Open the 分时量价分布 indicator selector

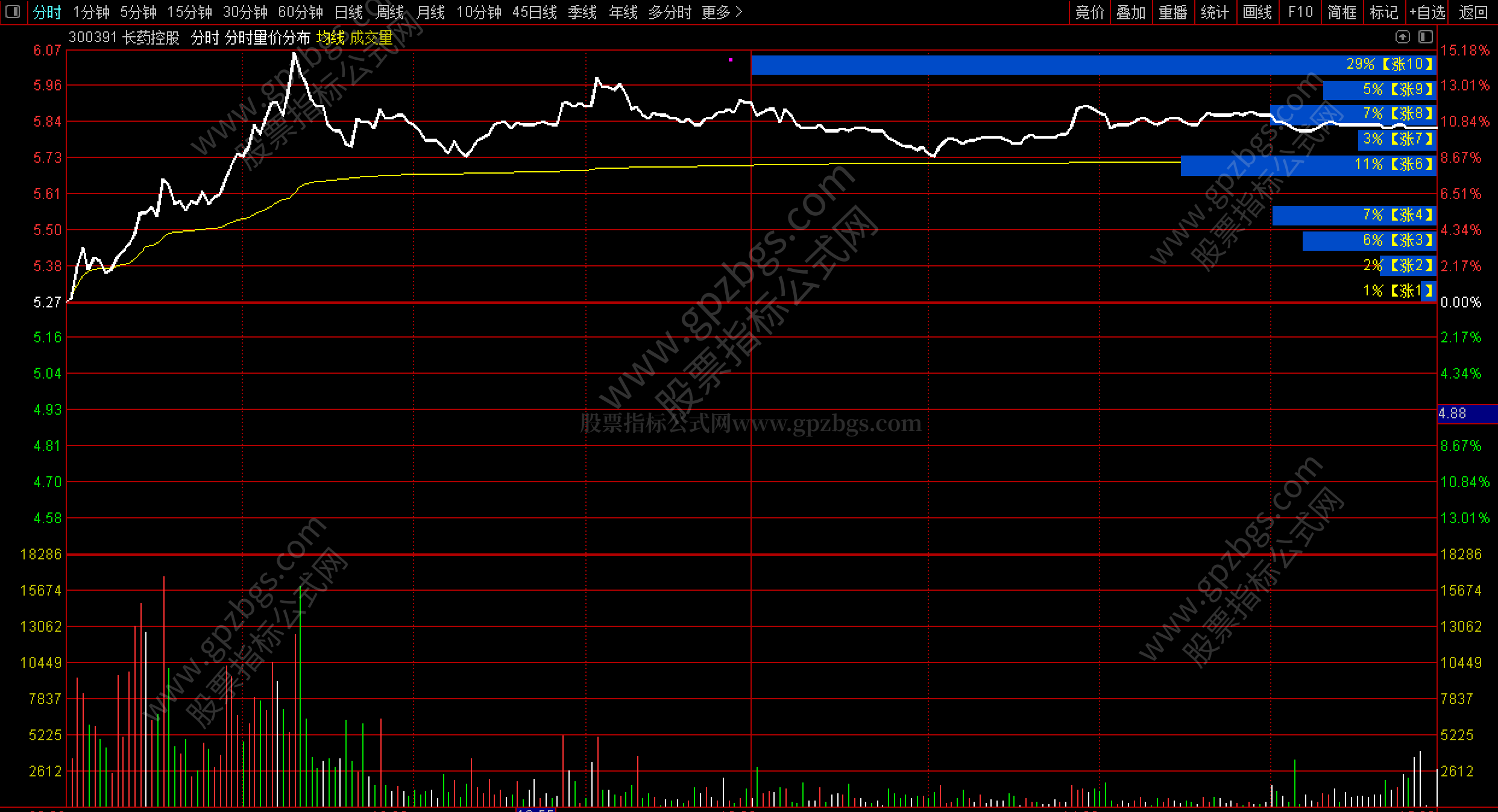click(x=267, y=38)
